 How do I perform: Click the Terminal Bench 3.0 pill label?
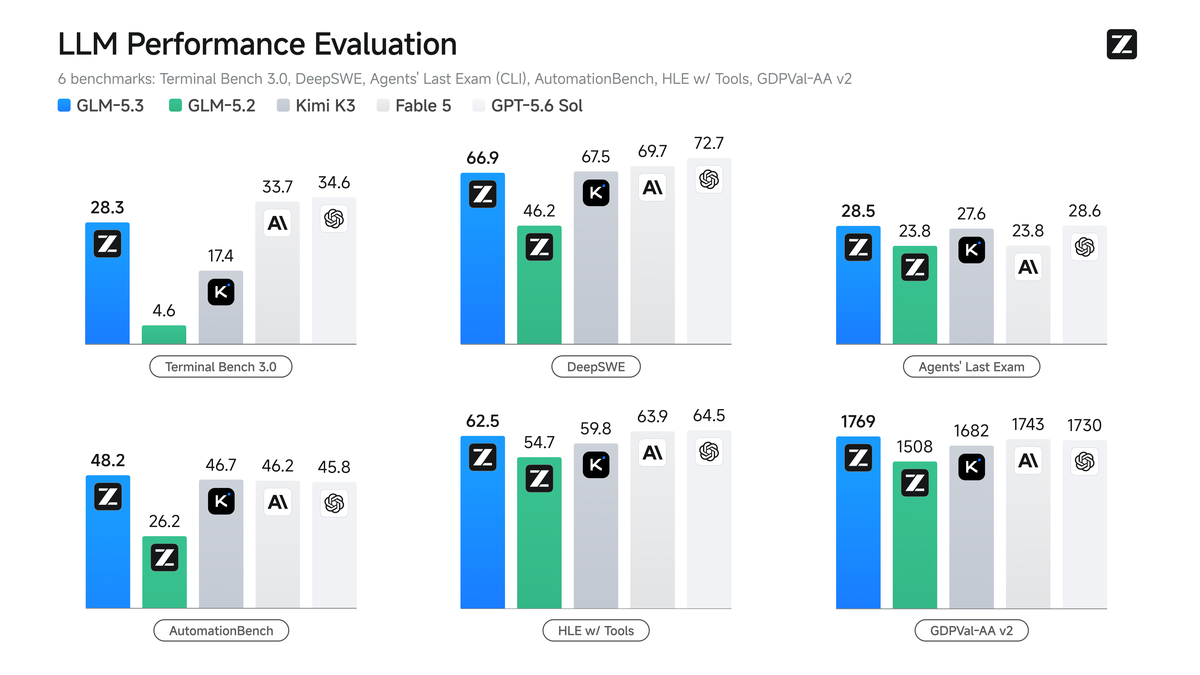[221, 367]
